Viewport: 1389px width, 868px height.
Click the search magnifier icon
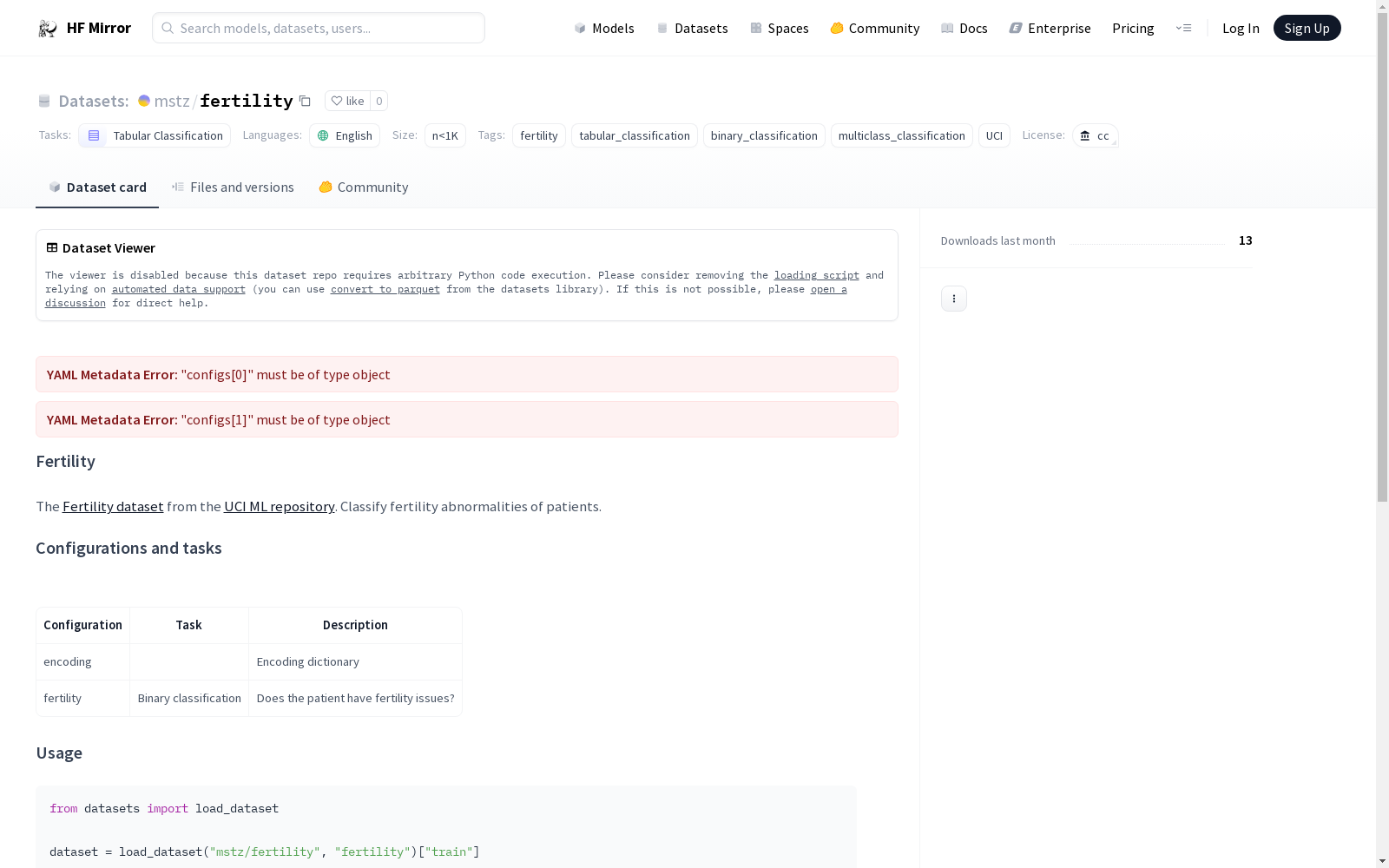pyautogui.click(x=168, y=28)
